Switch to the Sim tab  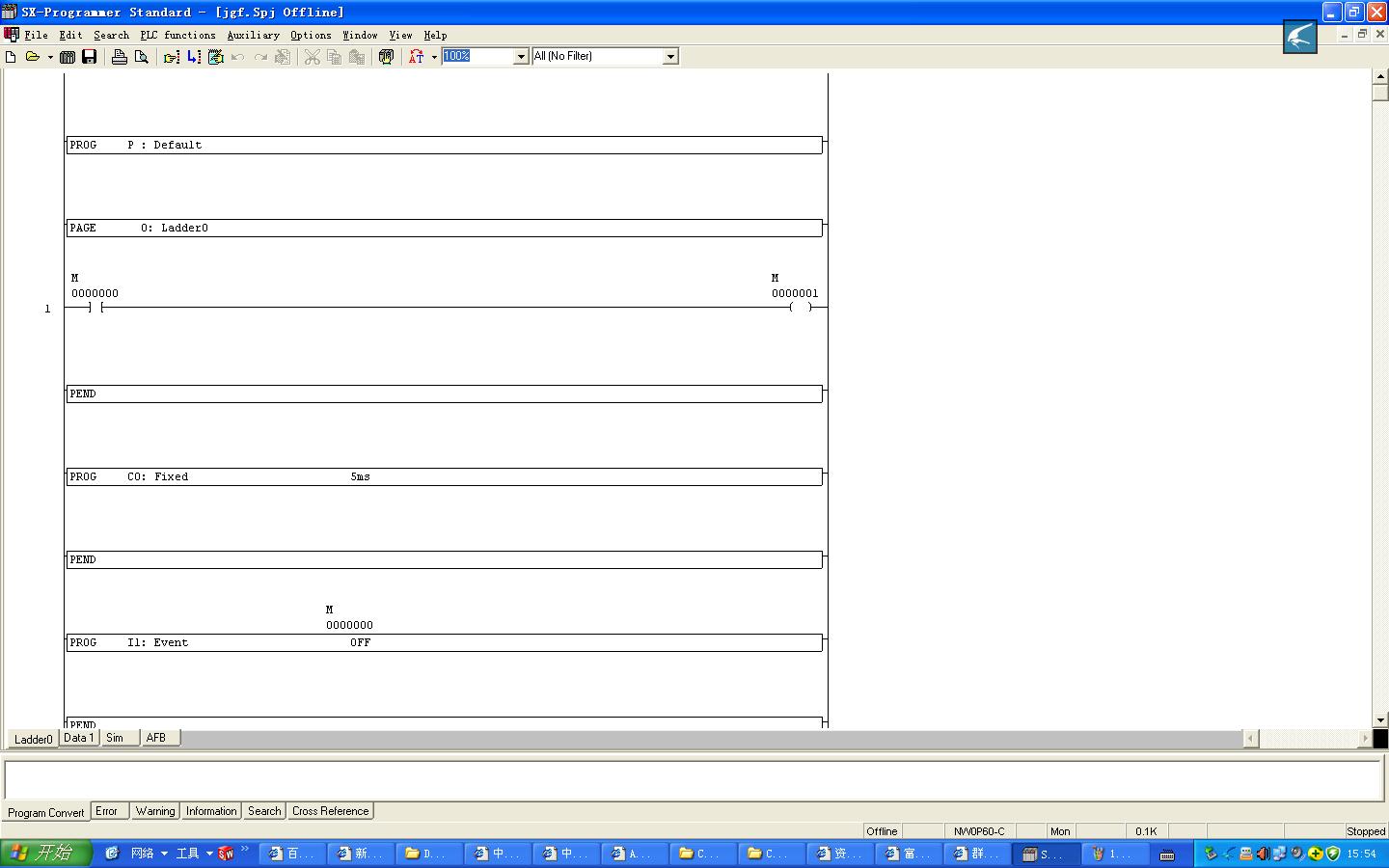pos(115,738)
